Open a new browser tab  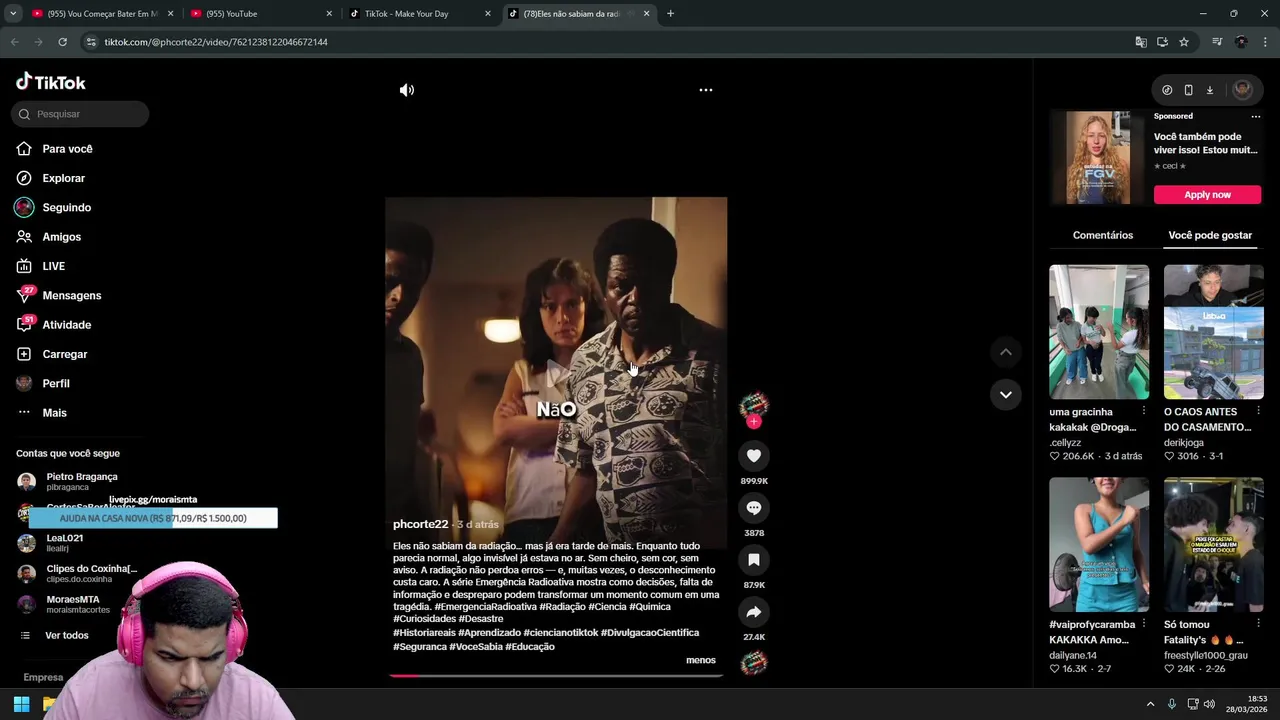pyautogui.click(x=670, y=14)
